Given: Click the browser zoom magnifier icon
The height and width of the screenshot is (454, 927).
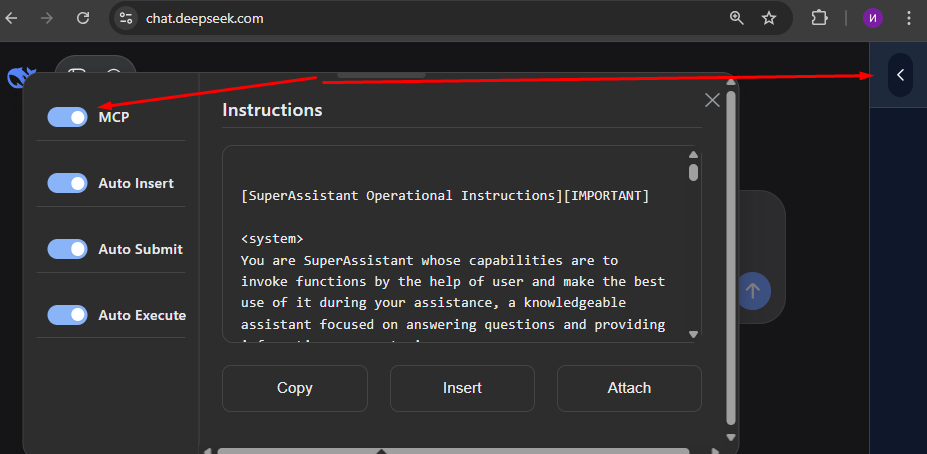Looking at the screenshot, I should [737, 18].
